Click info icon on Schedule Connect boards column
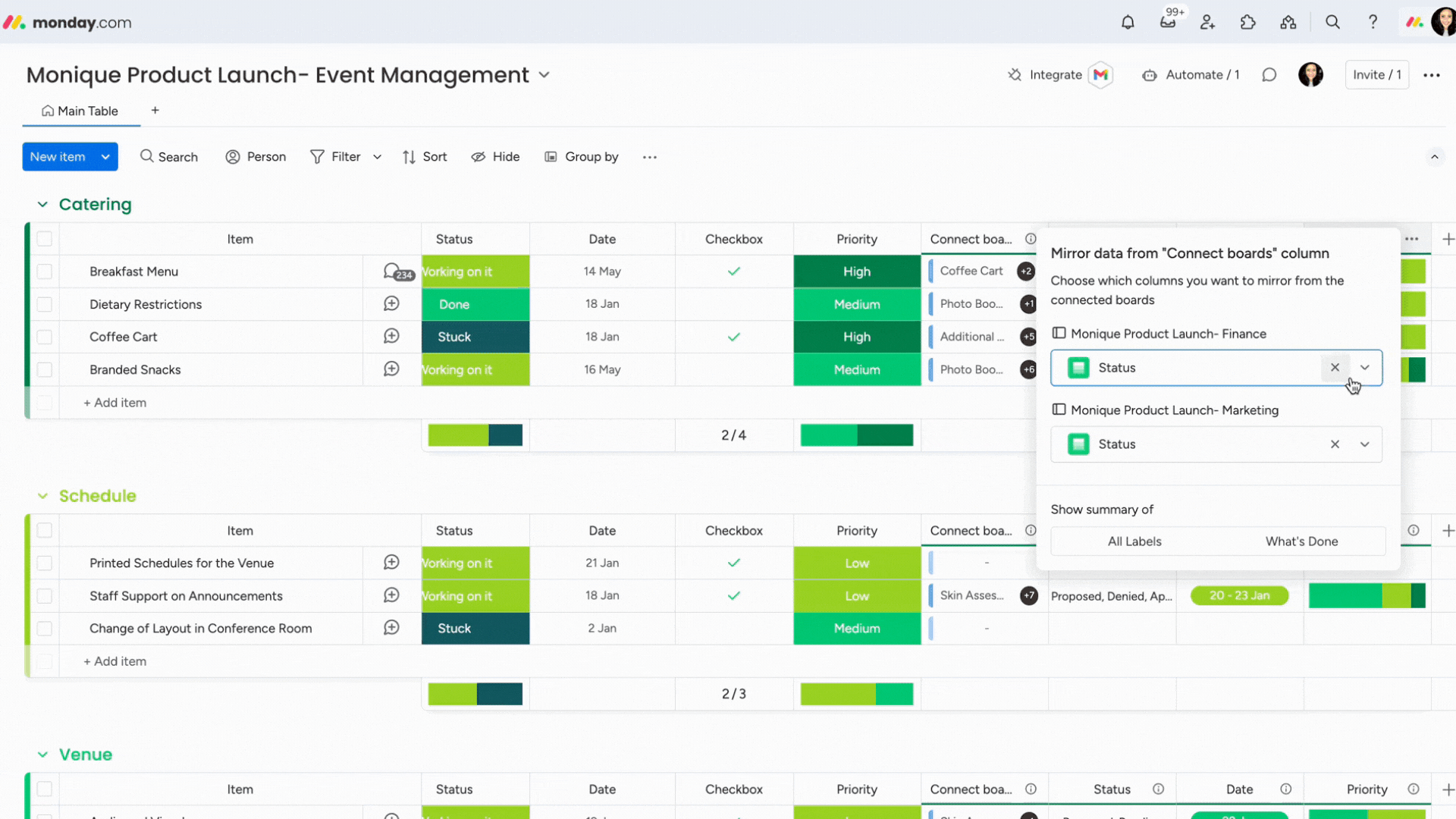The image size is (1456, 819). coord(1031,531)
